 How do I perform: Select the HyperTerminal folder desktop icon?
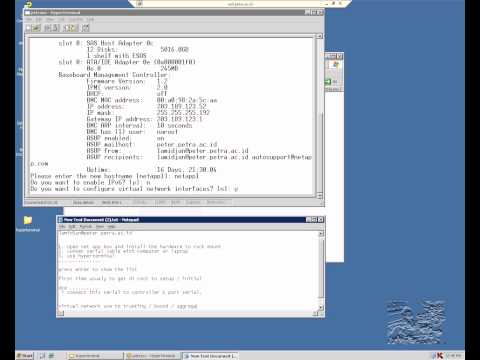28,223
